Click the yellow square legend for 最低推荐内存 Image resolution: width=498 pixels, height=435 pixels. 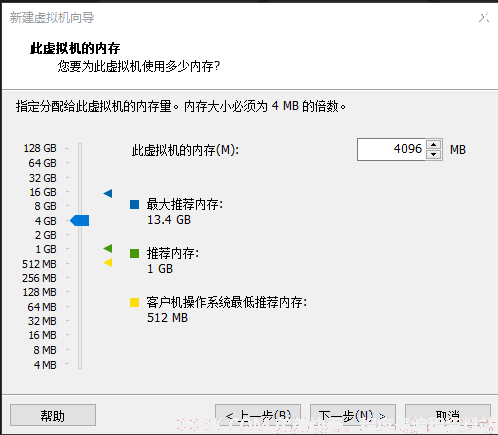(x=134, y=302)
